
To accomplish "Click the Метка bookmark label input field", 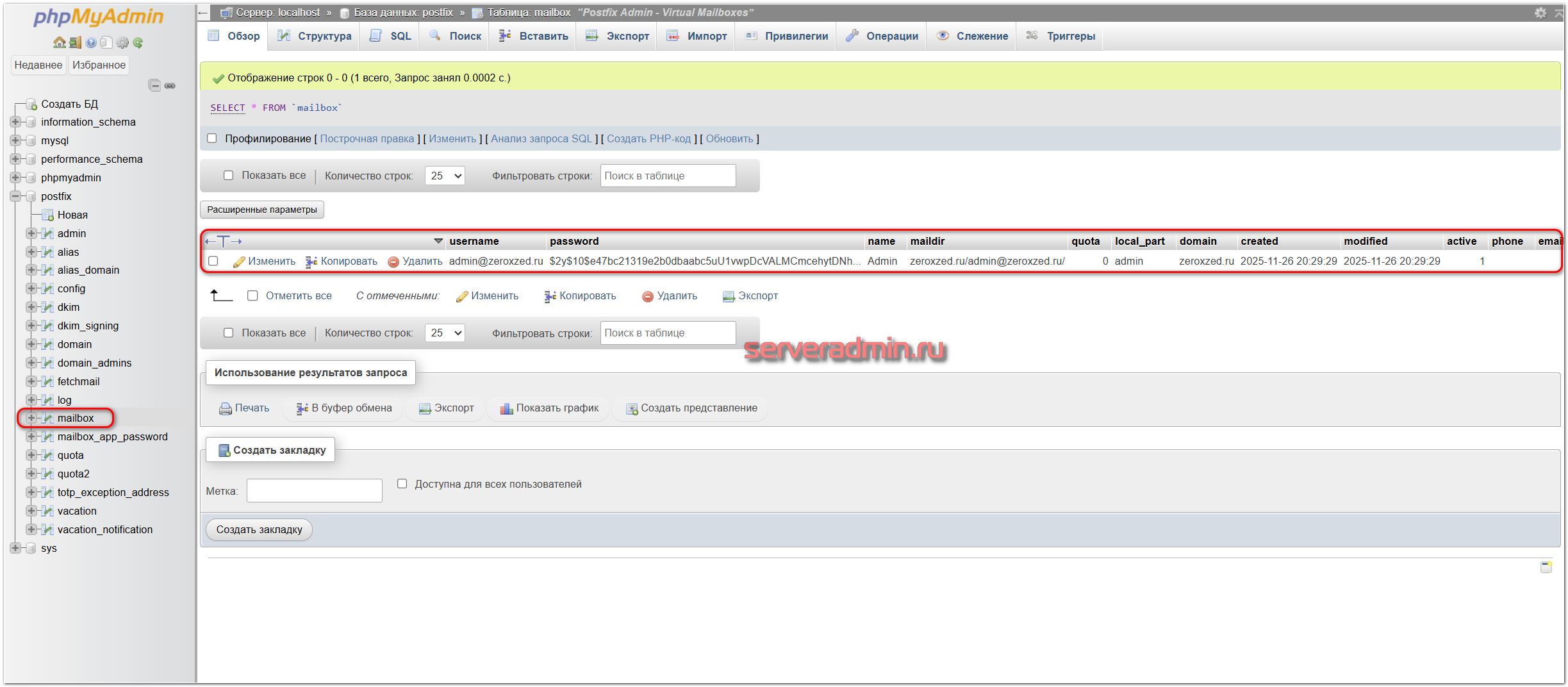I will tap(314, 491).
